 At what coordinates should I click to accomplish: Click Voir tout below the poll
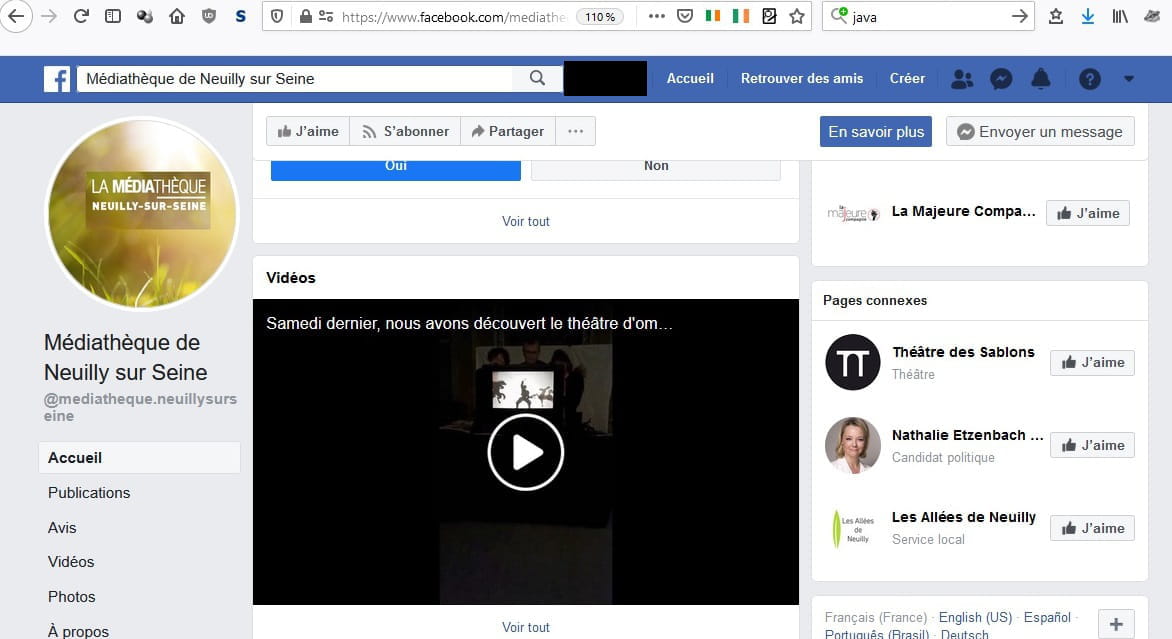(525, 221)
